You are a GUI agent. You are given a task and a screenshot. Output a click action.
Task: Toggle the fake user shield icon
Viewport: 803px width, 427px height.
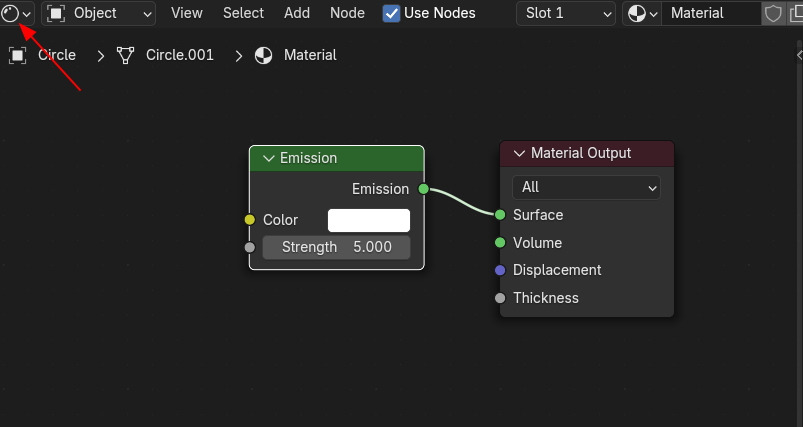773,14
